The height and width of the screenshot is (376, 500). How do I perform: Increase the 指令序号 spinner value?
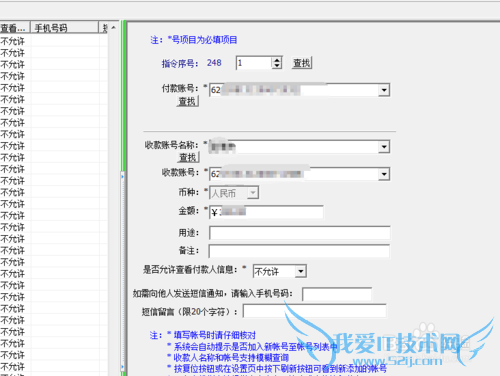(x=277, y=60)
